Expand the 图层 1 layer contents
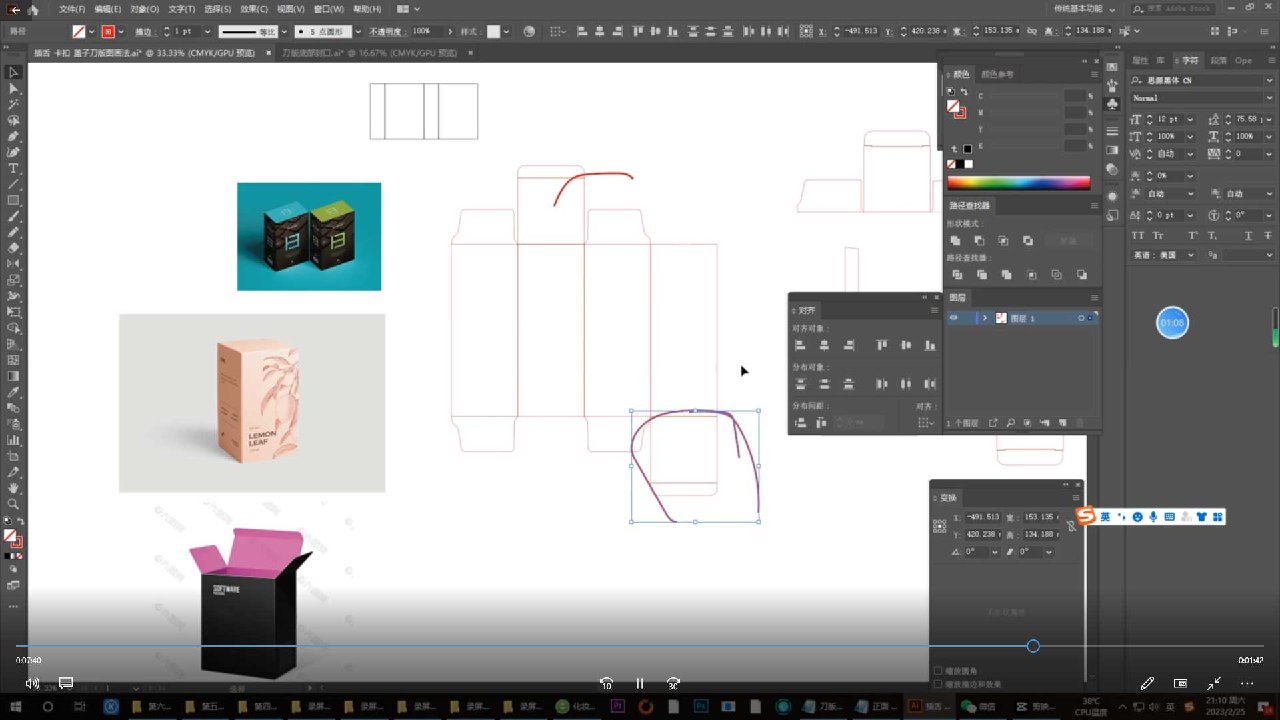Viewport: 1280px width, 720px height. coord(985,318)
